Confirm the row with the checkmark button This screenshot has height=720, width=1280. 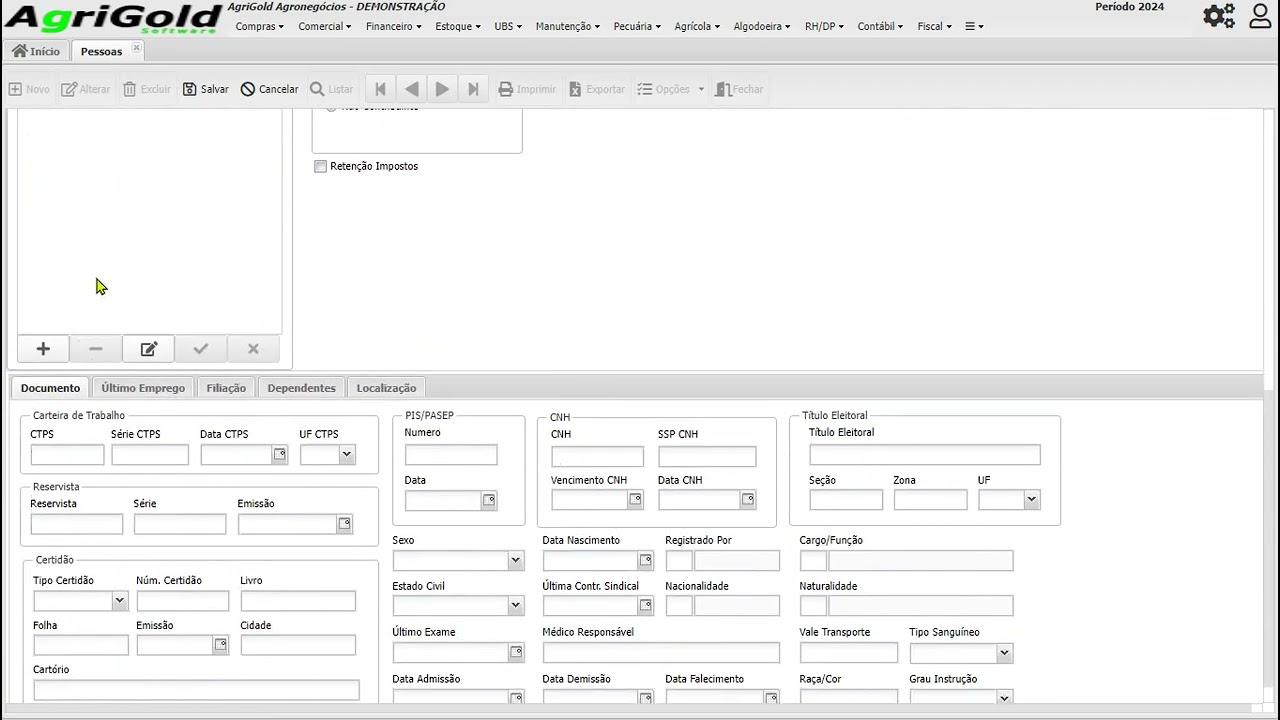[201, 349]
